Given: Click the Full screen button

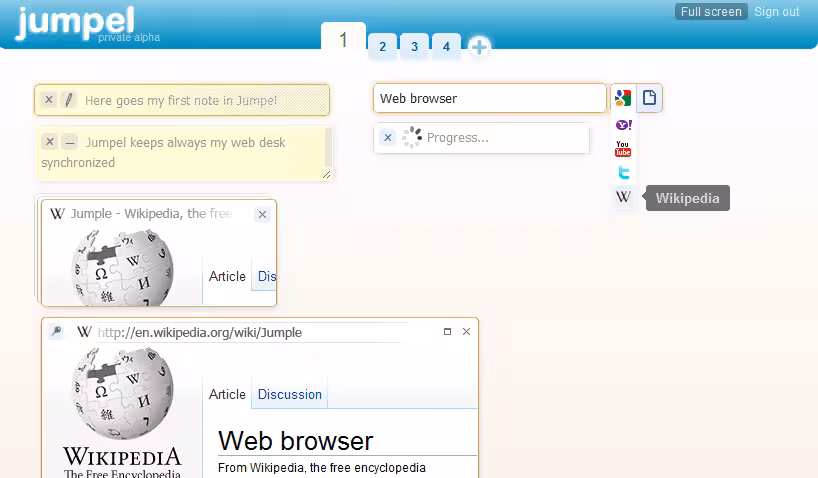Looking at the screenshot, I should 710,12.
